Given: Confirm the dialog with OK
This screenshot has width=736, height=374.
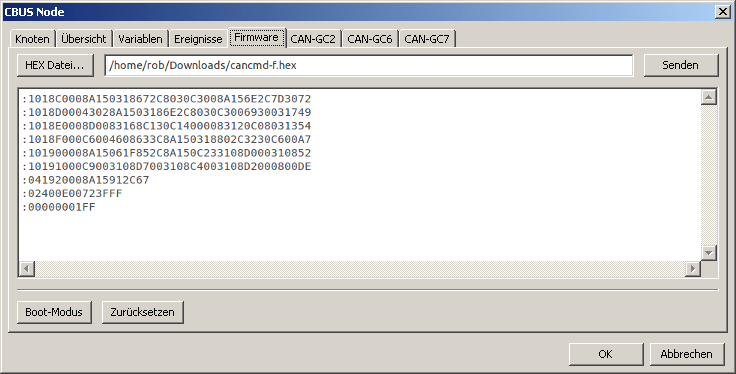Looking at the screenshot, I should click(606, 354).
